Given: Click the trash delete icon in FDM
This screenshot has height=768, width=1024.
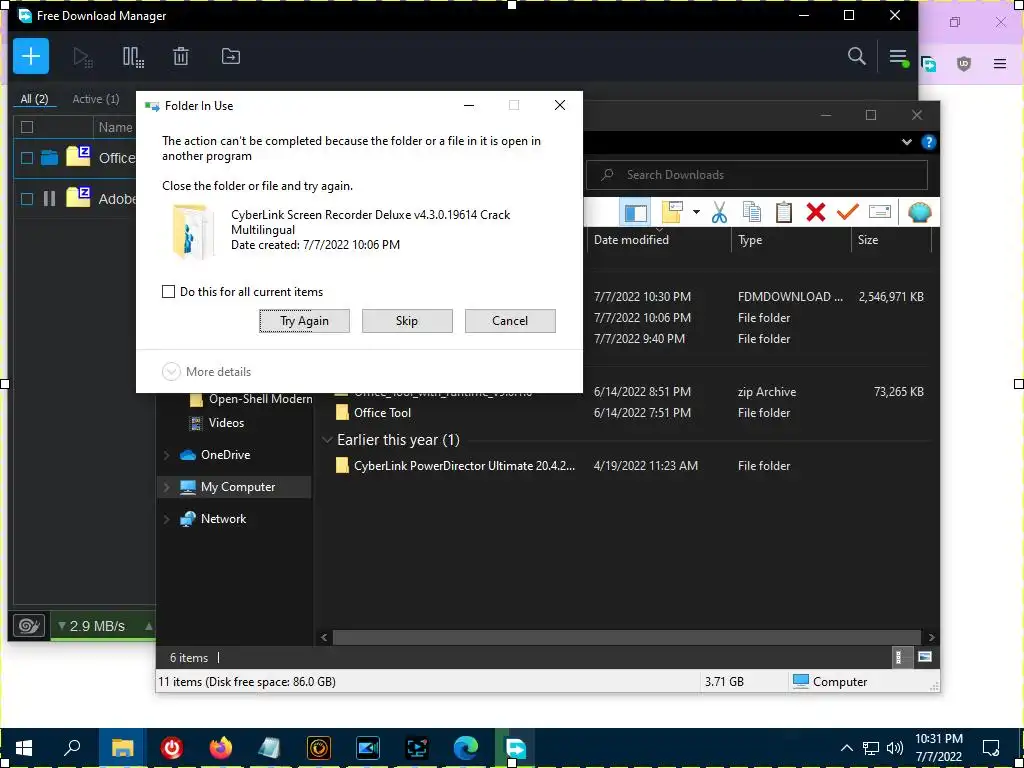Looking at the screenshot, I should [x=181, y=57].
